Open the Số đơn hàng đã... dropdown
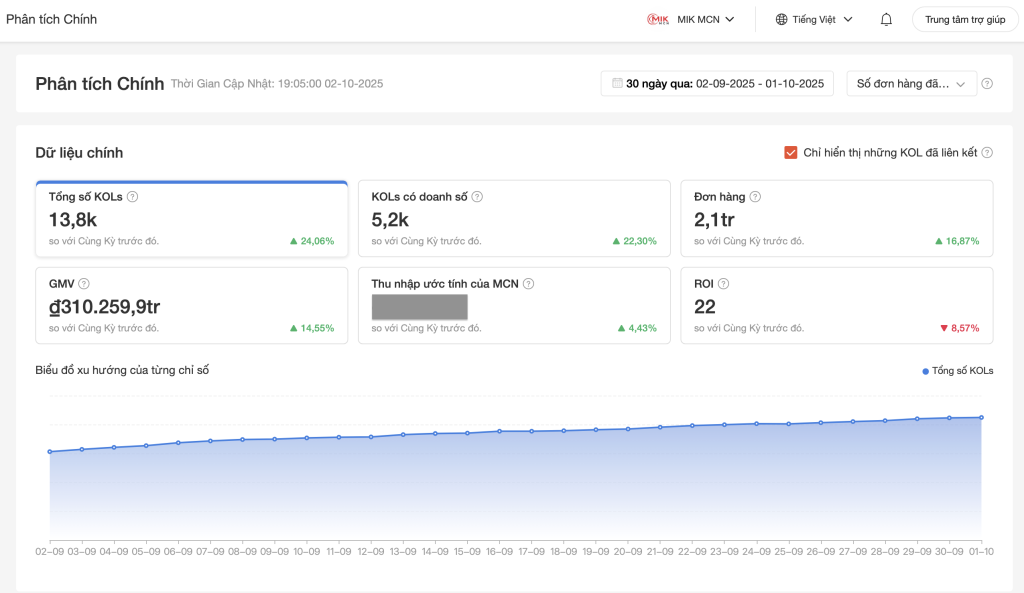This screenshot has height=593, width=1024. (x=910, y=84)
